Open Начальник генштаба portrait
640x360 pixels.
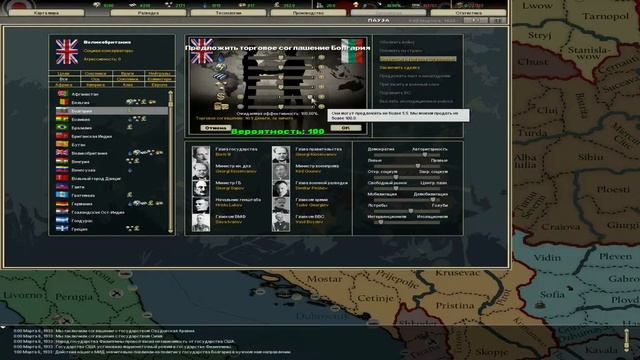(x=200, y=205)
